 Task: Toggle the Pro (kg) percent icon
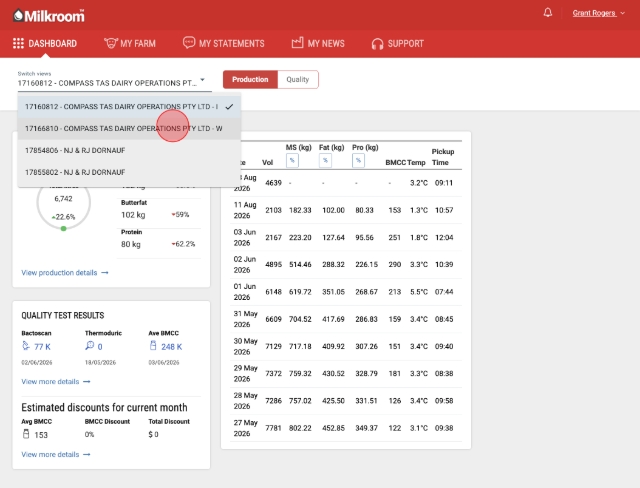(358, 160)
